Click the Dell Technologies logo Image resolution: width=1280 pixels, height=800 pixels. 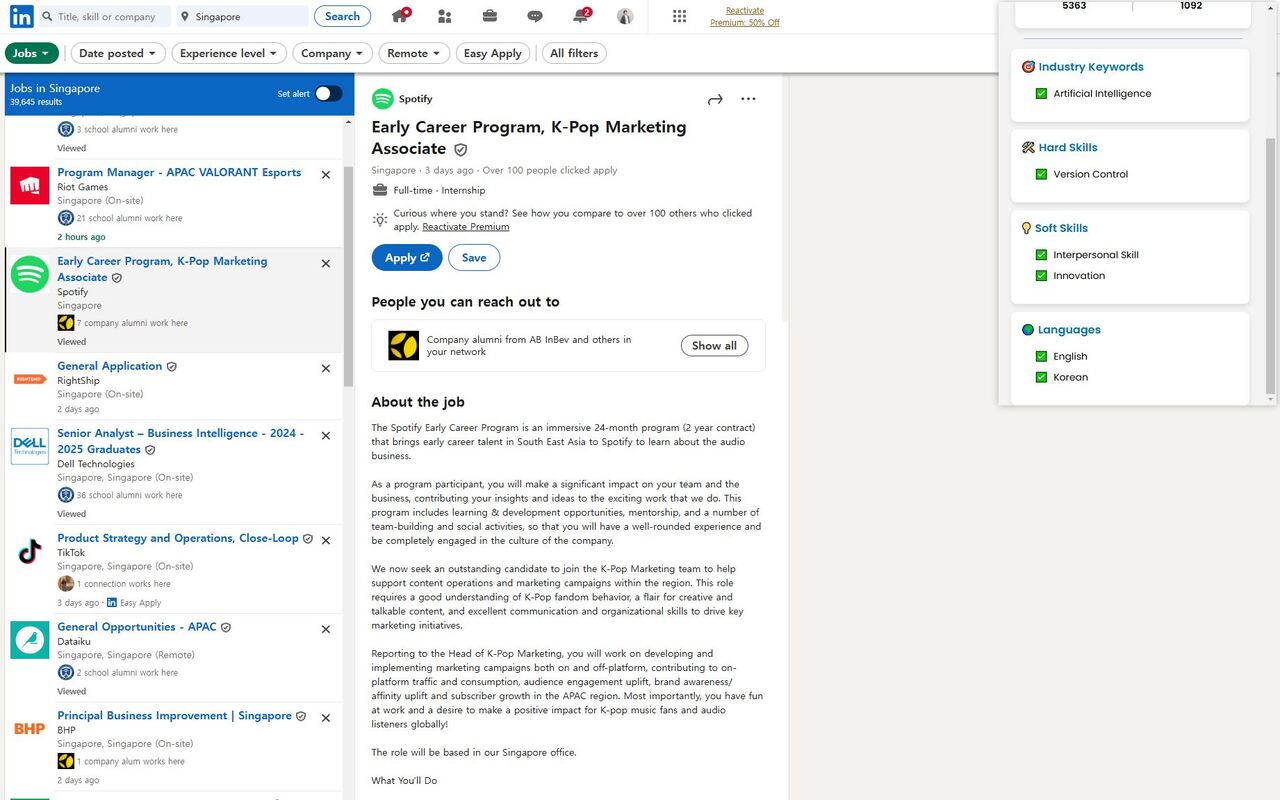coord(30,446)
